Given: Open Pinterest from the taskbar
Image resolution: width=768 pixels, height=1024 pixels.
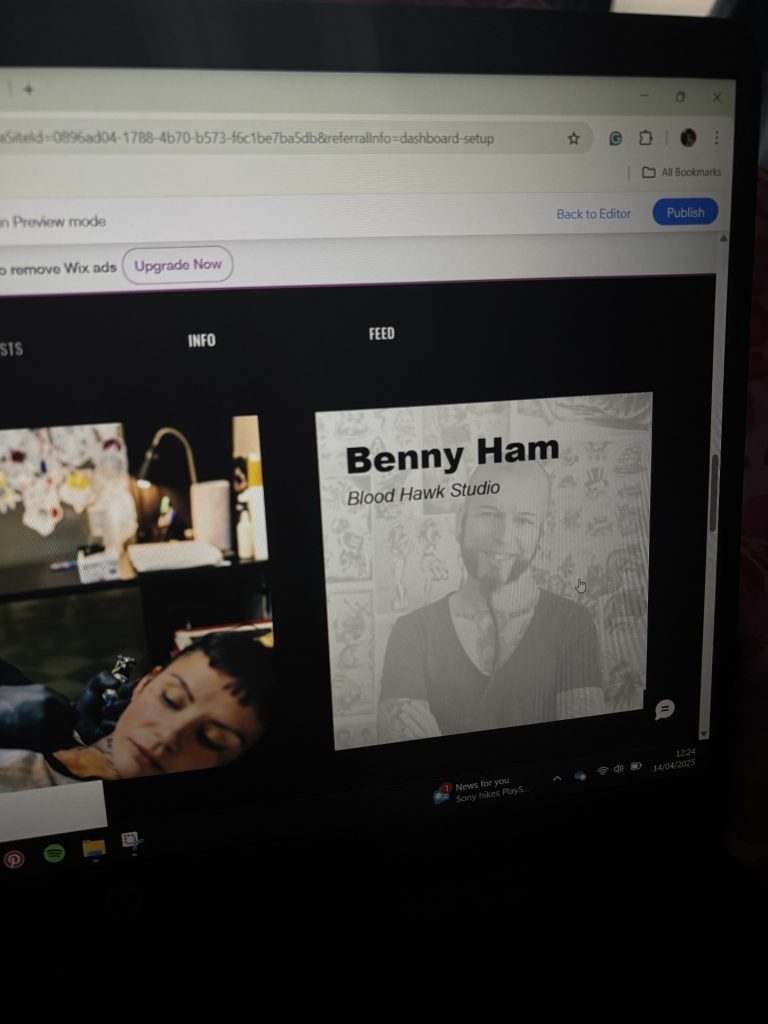Looking at the screenshot, I should (x=14, y=858).
